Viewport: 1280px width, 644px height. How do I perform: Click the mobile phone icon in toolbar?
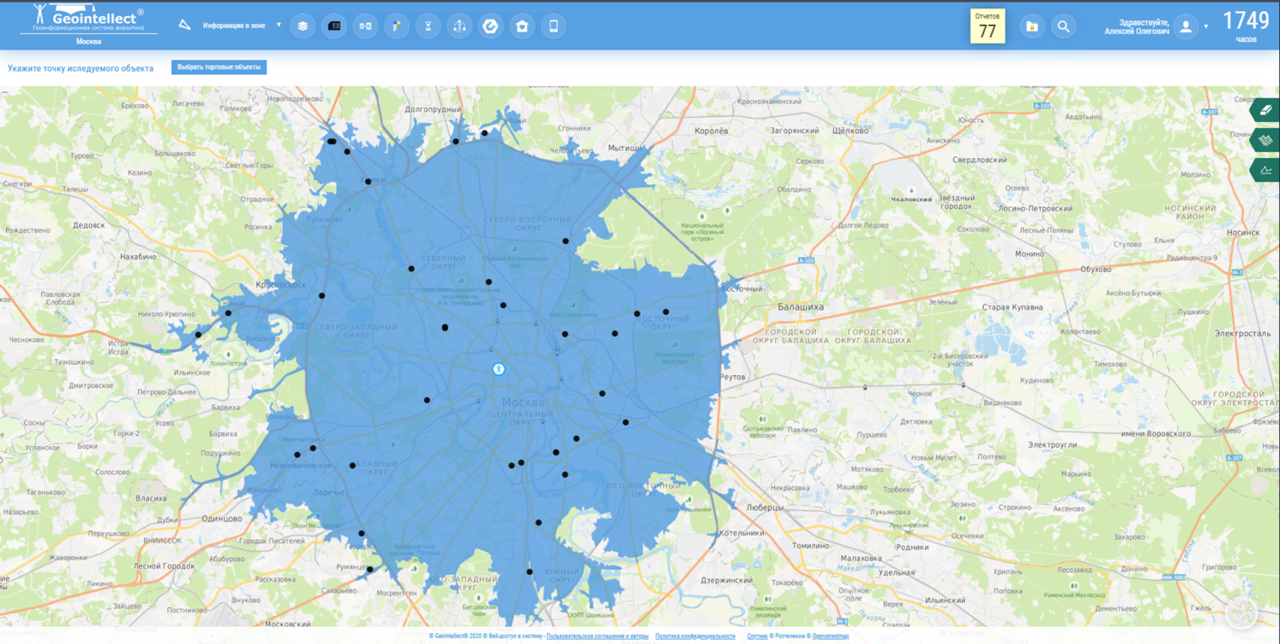(553, 27)
